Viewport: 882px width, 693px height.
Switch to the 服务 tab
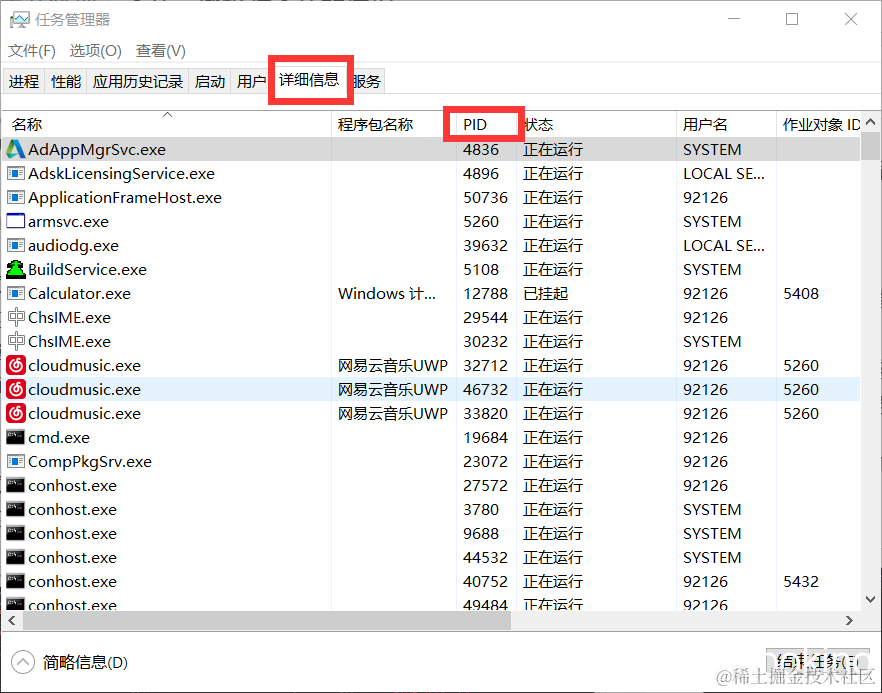tap(367, 82)
